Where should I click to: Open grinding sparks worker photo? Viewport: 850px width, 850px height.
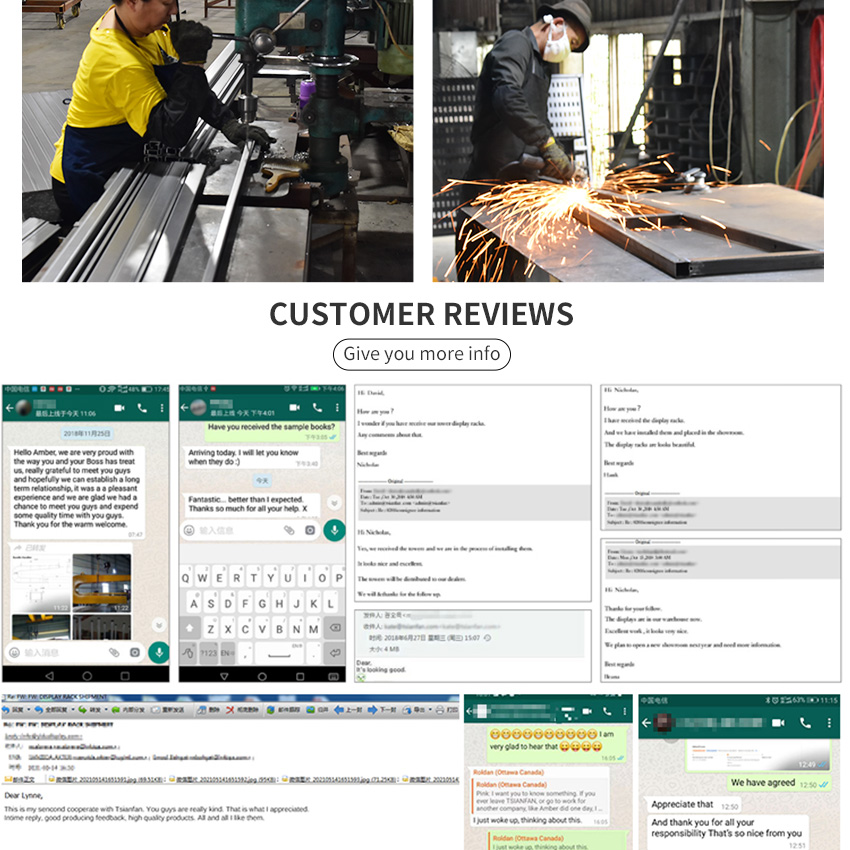[x=628, y=140]
